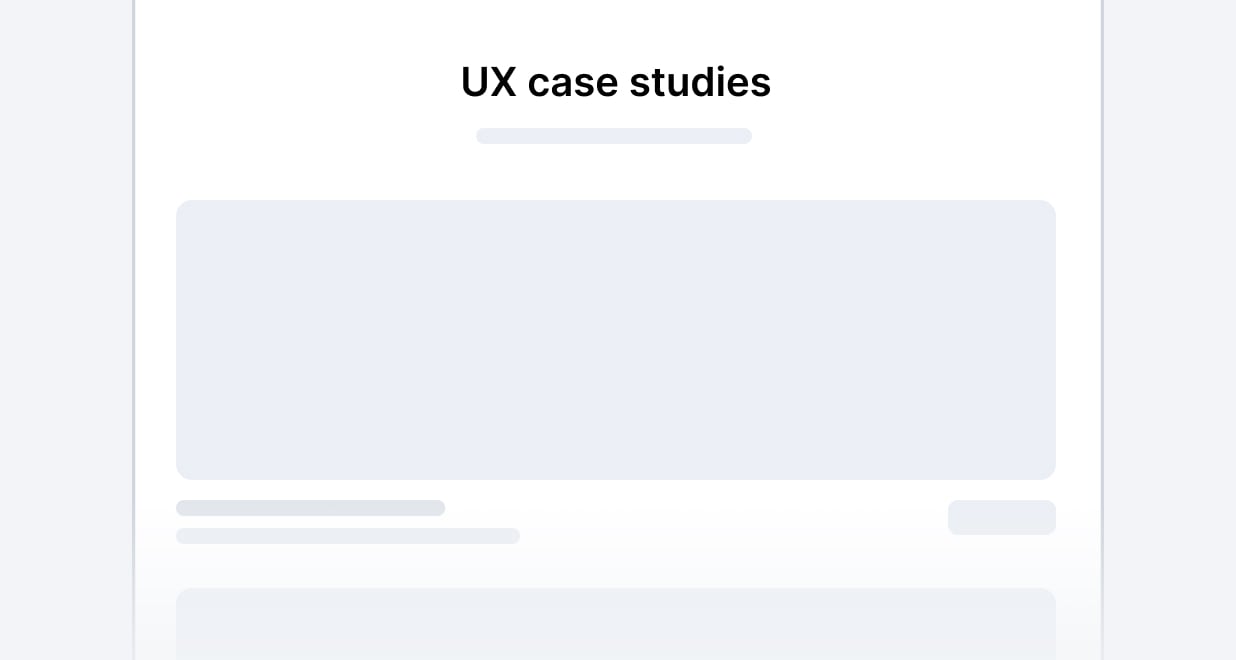Click the gap between subtitle bar and first thumbnail
The width and height of the screenshot is (1236, 660).
(x=614, y=172)
